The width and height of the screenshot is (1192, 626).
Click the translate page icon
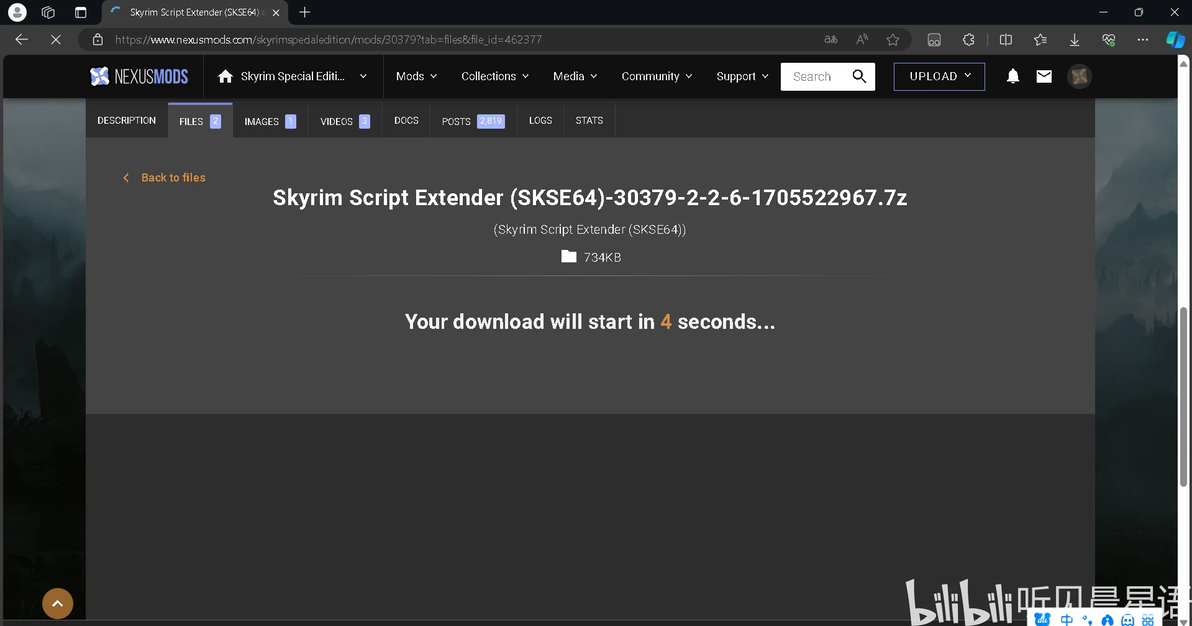click(x=831, y=40)
